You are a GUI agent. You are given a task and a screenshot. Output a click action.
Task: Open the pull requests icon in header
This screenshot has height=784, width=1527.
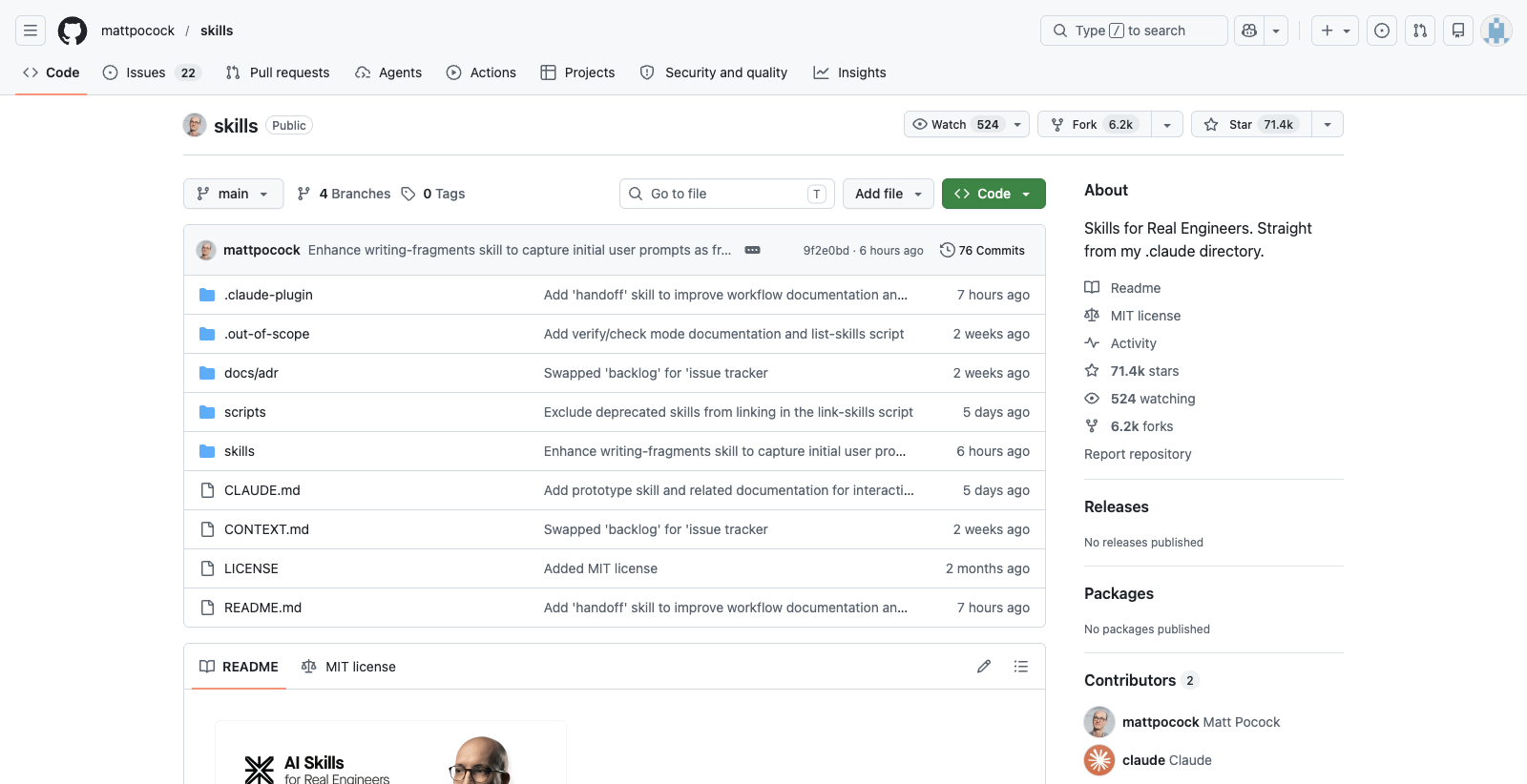(1420, 31)
